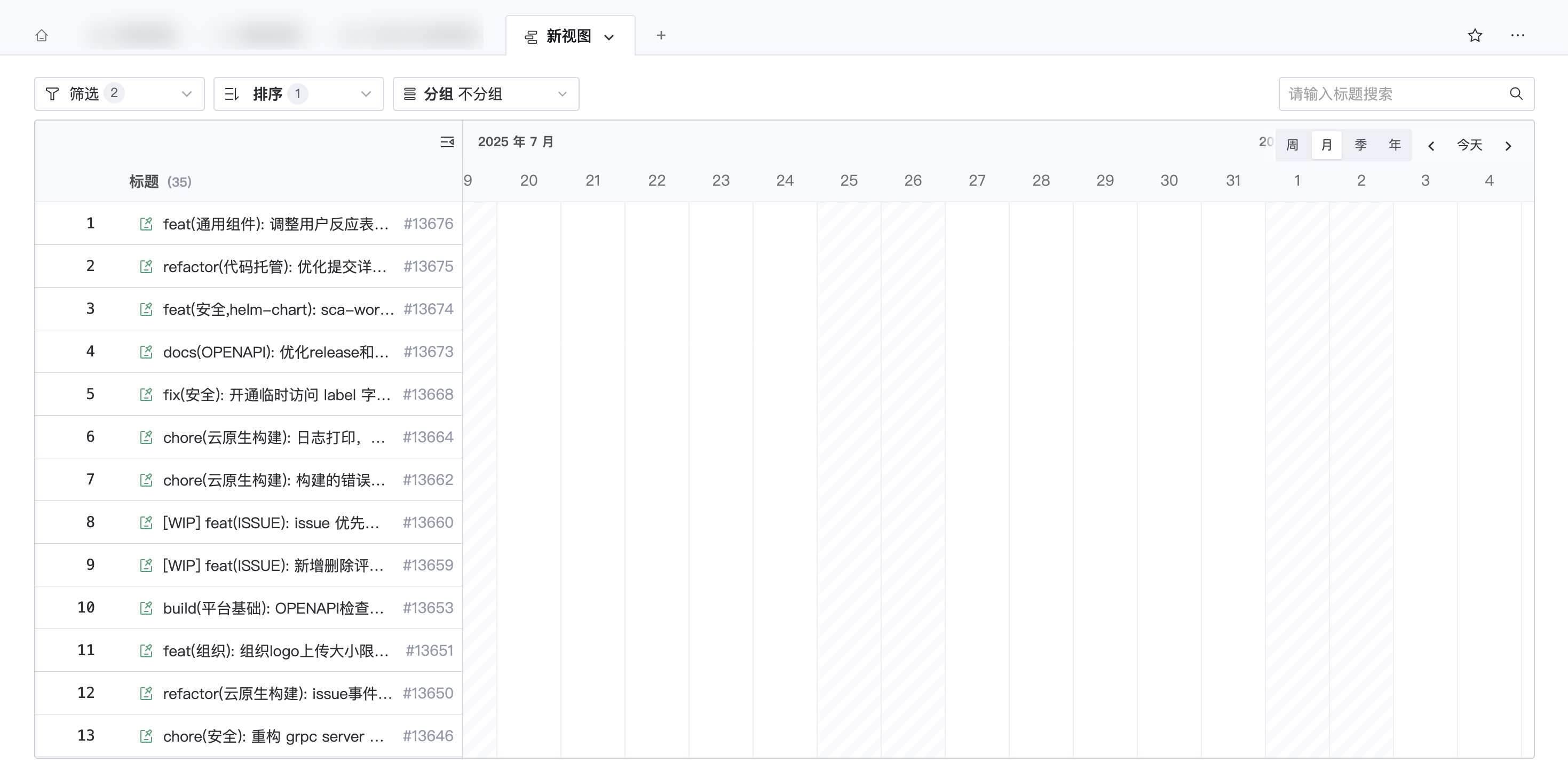The image size is (1568, 779).
Task: Open issue refactor(代码托管) #13675
Action: tap(274, 267)
